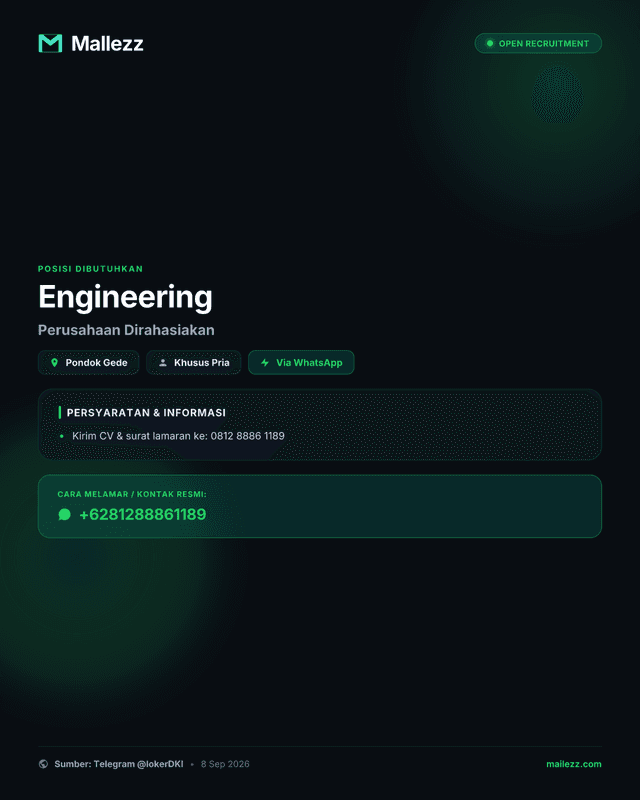Select the Khusus Pria tag

[x=193, y=363]
